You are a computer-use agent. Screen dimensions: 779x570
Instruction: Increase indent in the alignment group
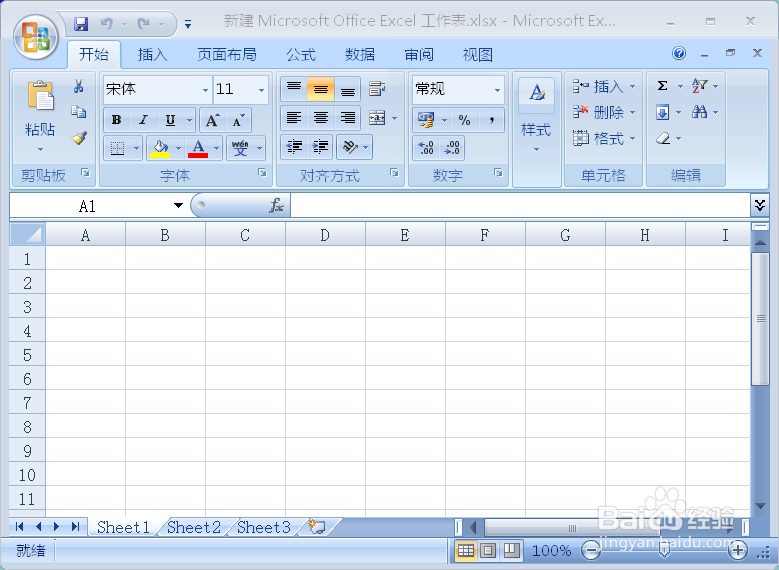click(320, 147)
